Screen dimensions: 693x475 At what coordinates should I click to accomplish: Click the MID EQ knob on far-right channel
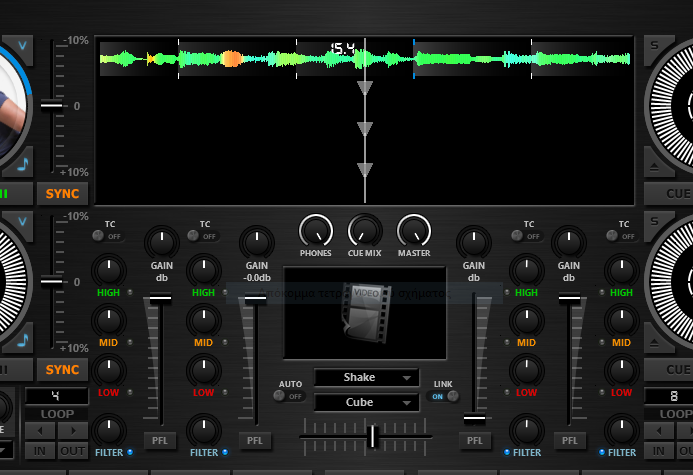(621, 320)
